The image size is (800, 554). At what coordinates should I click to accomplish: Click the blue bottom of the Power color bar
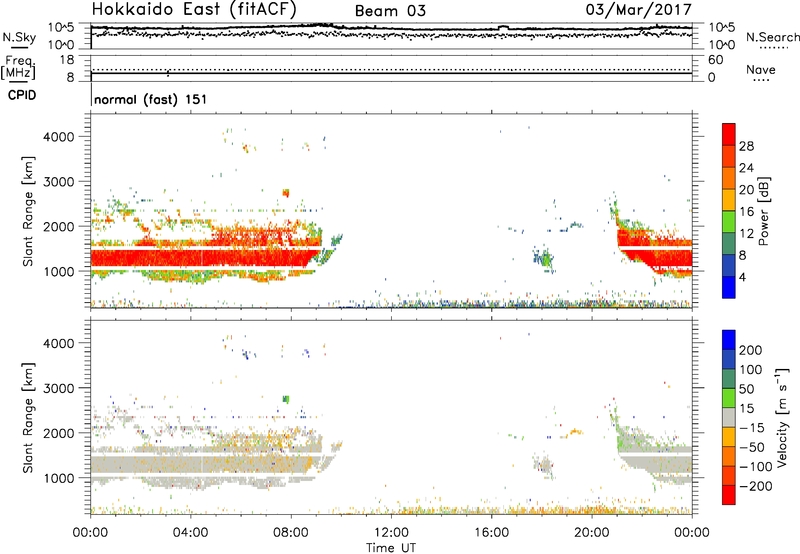point(729,288)
